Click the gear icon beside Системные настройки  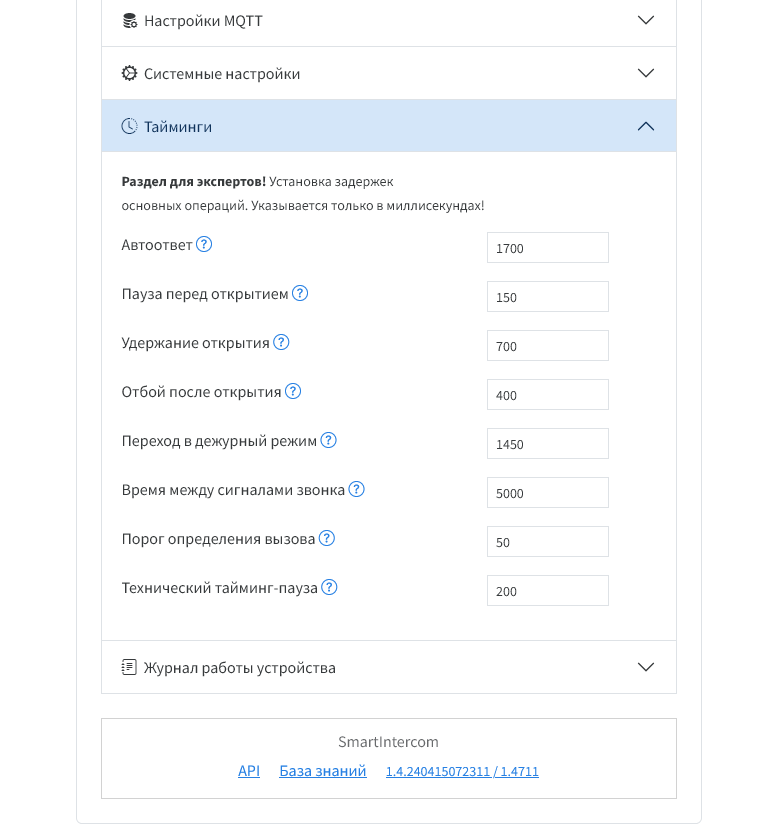130,72
